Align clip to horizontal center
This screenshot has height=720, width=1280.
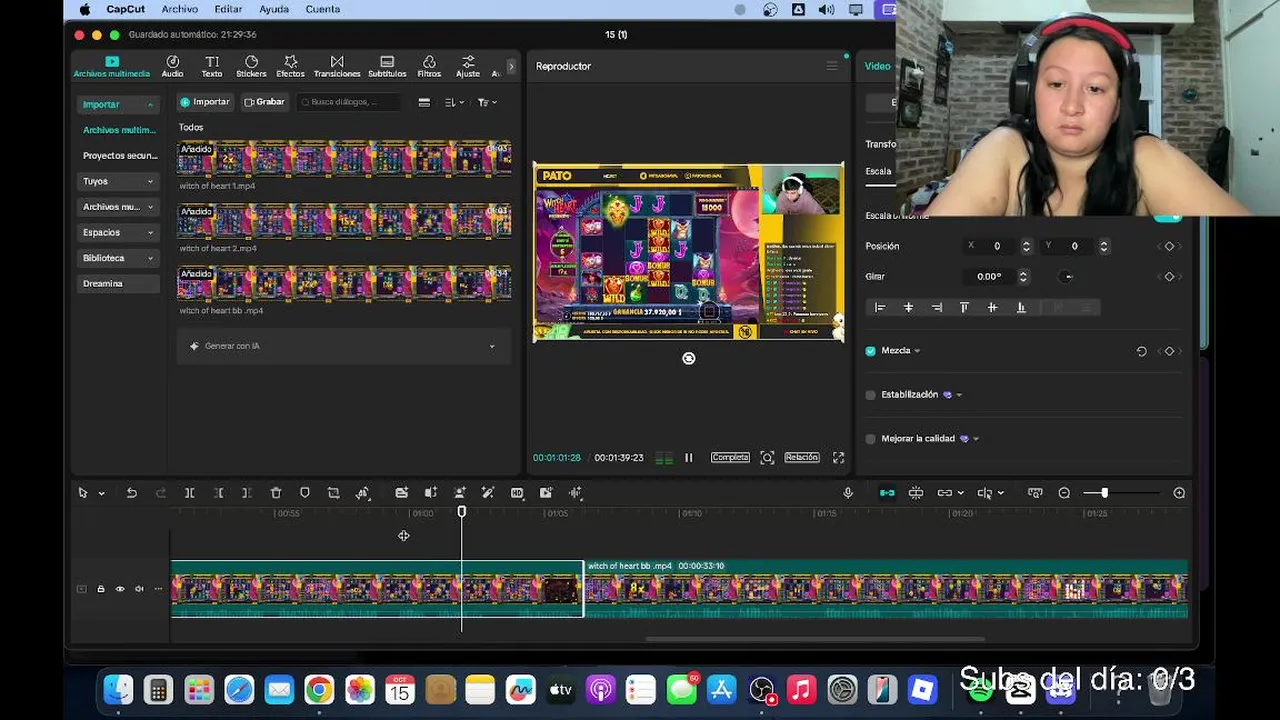pyautogui.click(x=908, y=308)
